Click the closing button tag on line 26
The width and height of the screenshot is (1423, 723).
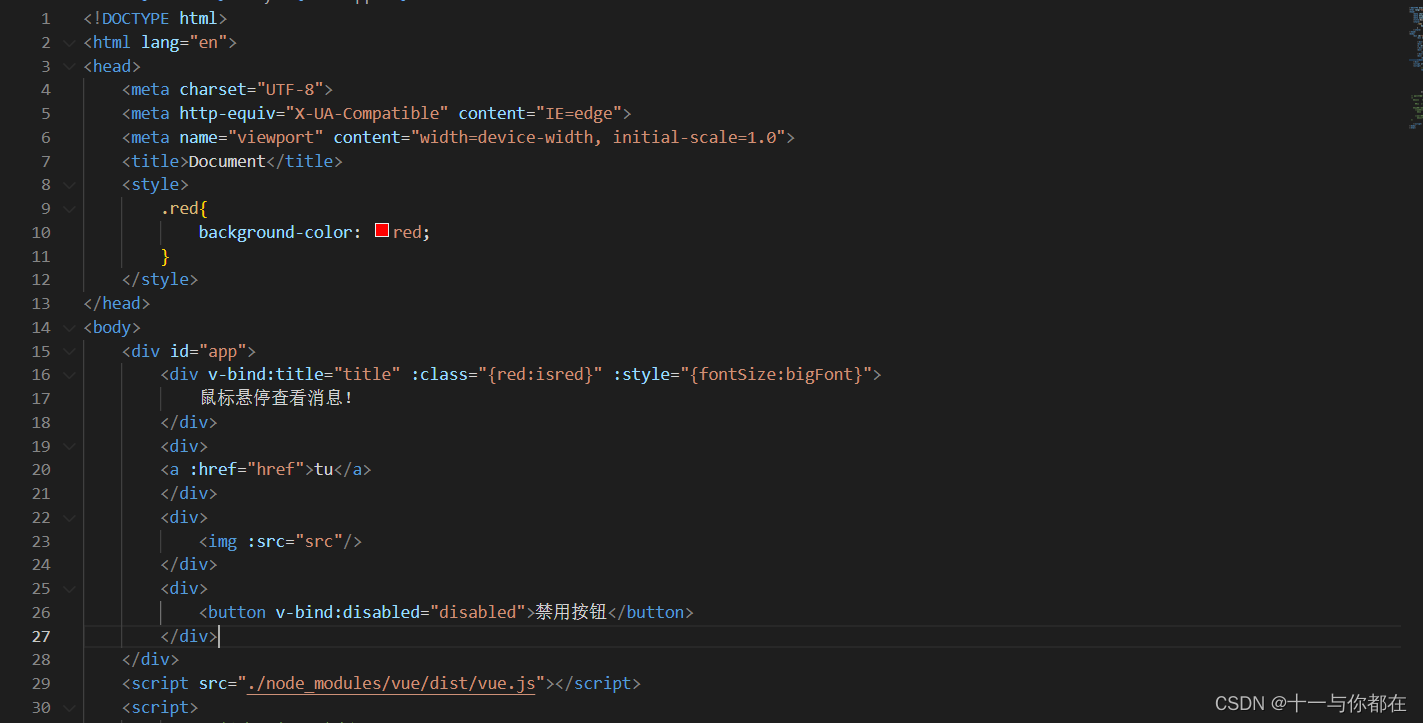650,613
